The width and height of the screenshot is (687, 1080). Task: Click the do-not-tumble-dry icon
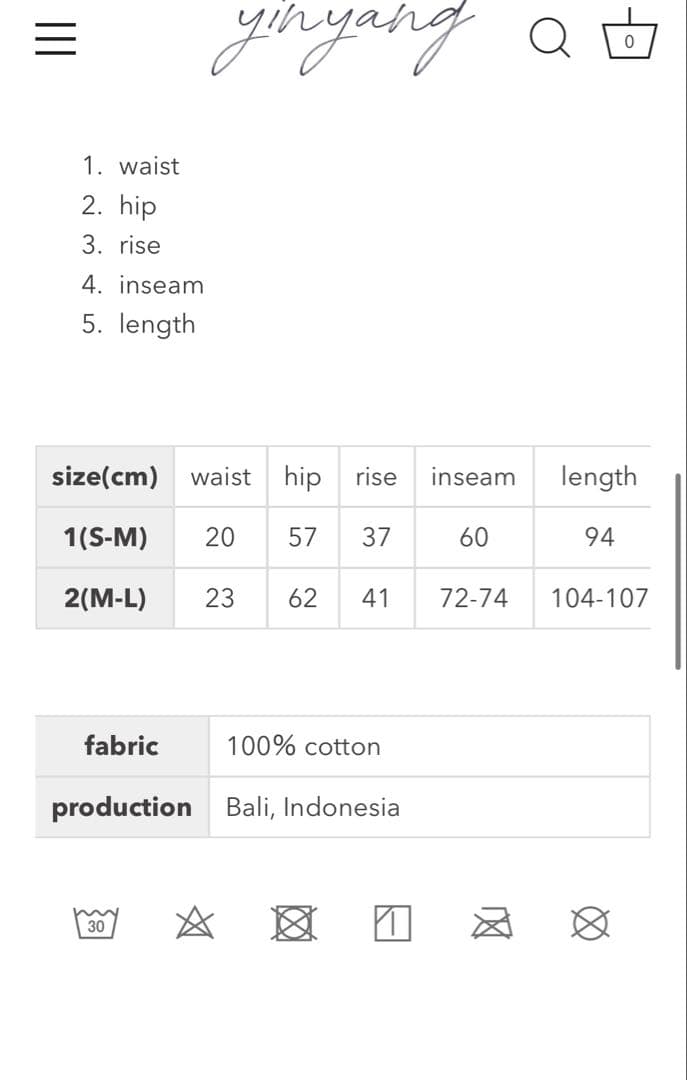[x=294, y=923]
